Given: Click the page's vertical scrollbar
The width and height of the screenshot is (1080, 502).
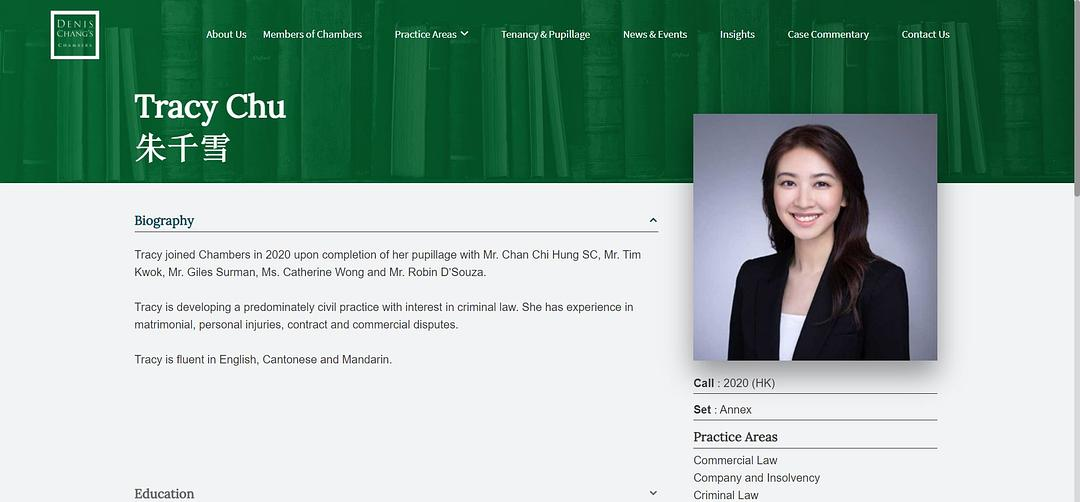Looking at the screenshot, I should [1075, 100].
